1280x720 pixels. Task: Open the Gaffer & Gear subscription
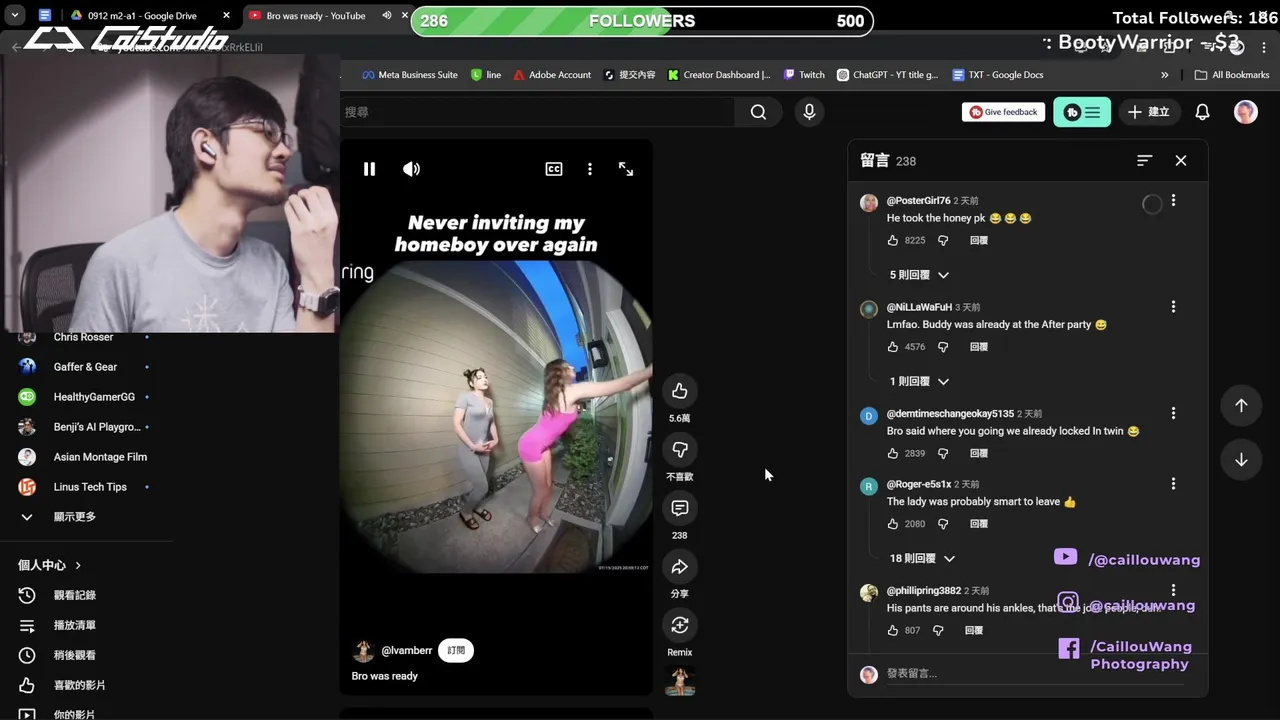coord(85,367)
